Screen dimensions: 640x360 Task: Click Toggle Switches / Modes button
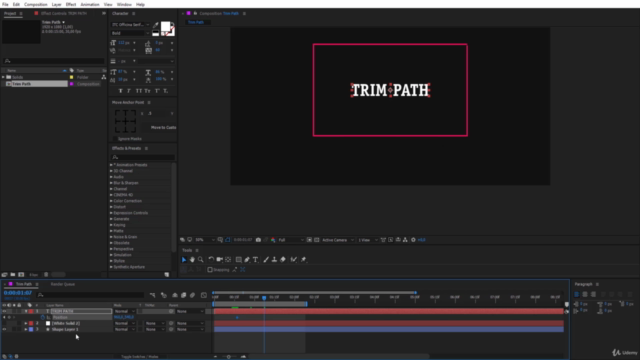(x=140, y=357)
